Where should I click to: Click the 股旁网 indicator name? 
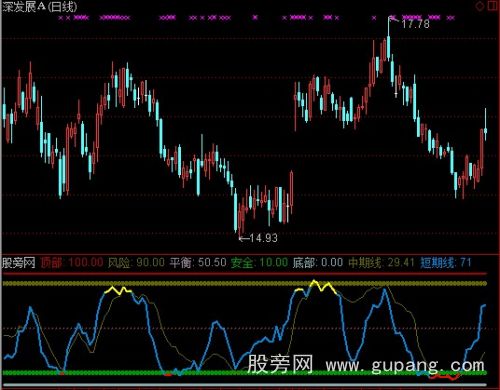(19, 263)
